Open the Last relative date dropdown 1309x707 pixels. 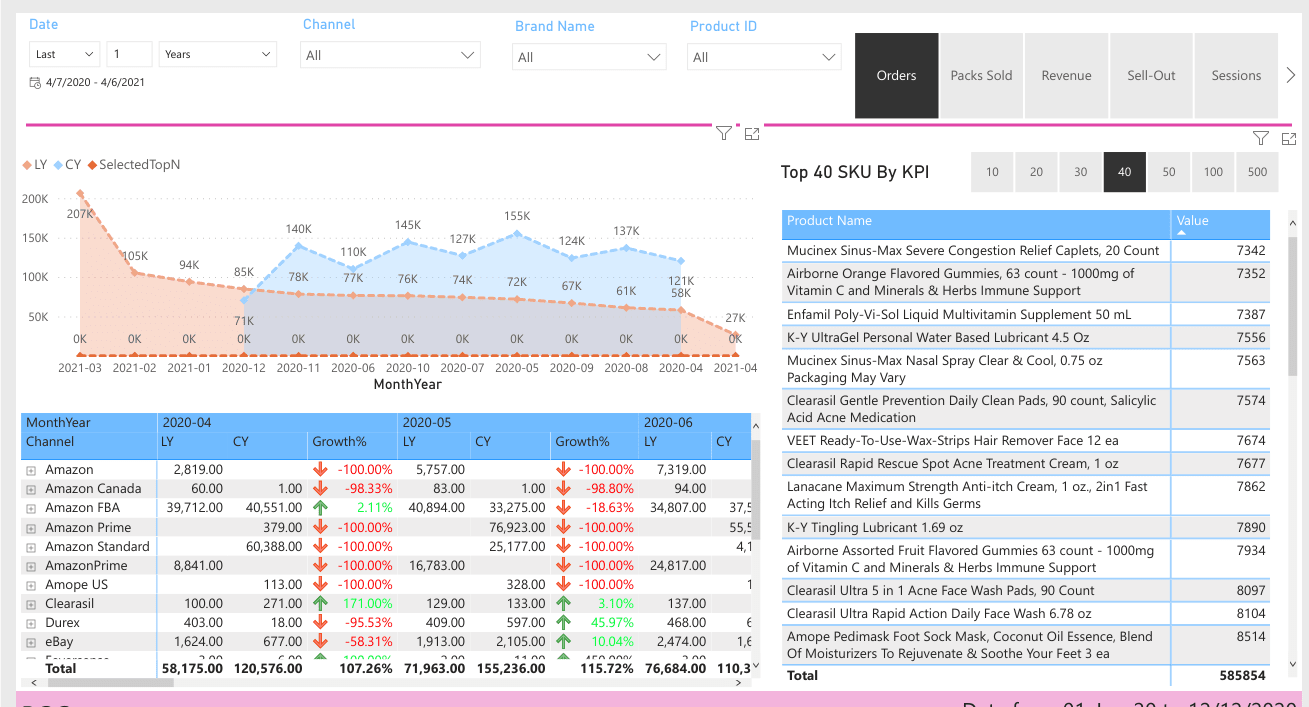coord(65,54)
